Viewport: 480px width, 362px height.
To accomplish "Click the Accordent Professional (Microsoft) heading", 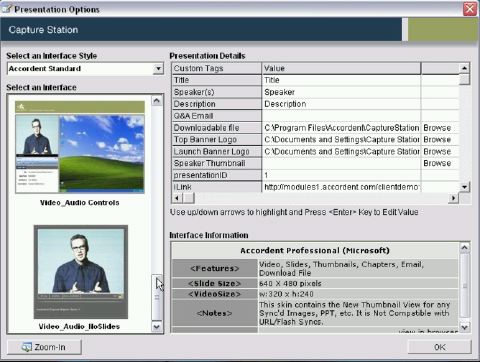I will point(315,250).
